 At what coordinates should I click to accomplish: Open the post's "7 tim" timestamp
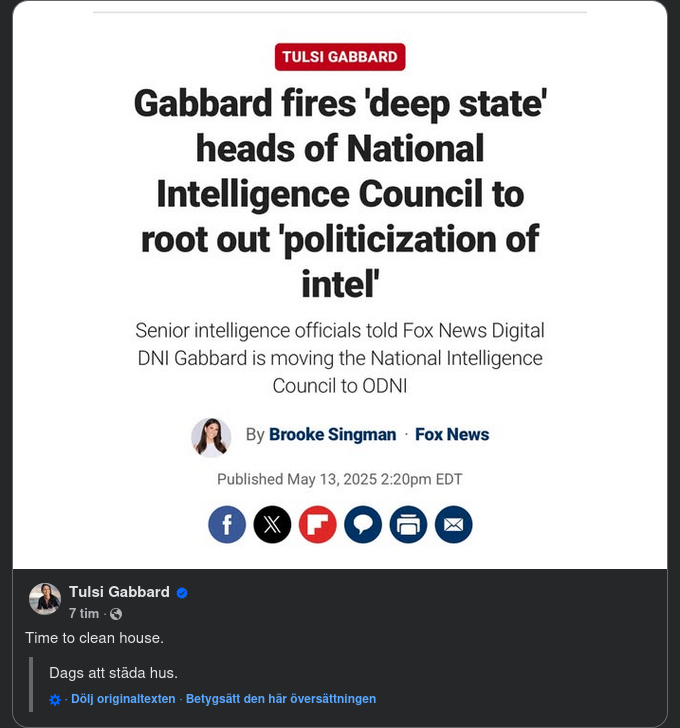(84, 614)
